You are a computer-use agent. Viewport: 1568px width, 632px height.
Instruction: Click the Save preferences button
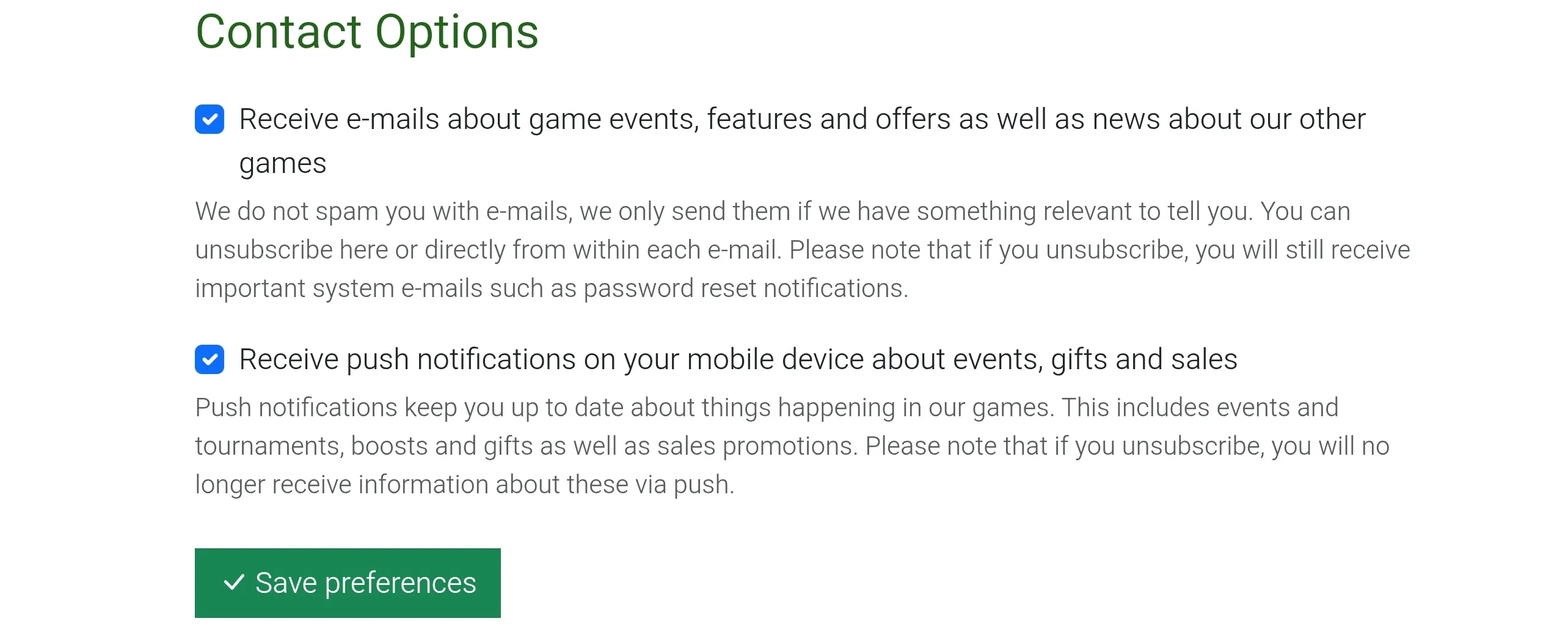coord(348,583)
